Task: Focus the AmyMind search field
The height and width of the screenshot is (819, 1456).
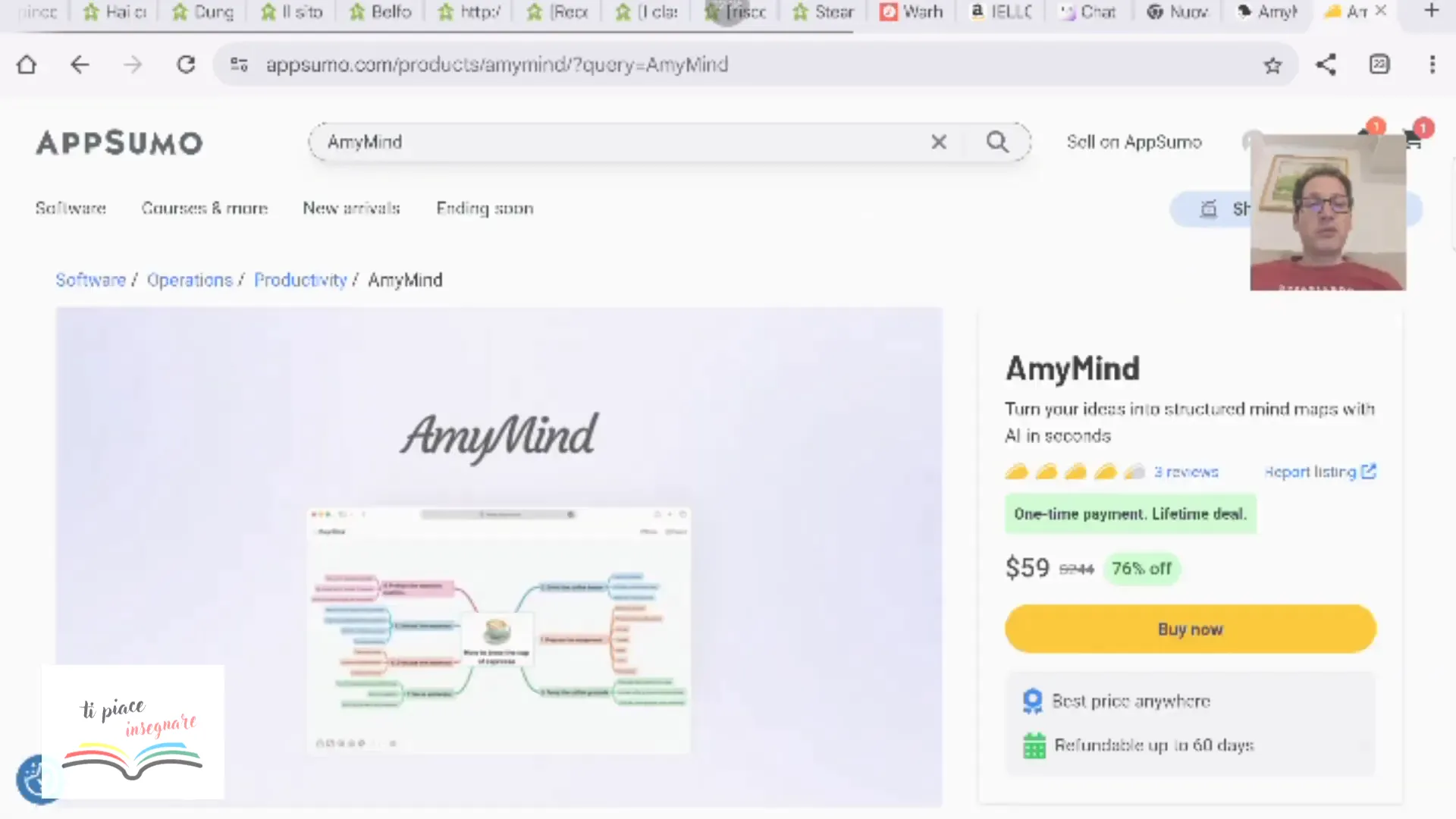Action: tap(622, 142)
